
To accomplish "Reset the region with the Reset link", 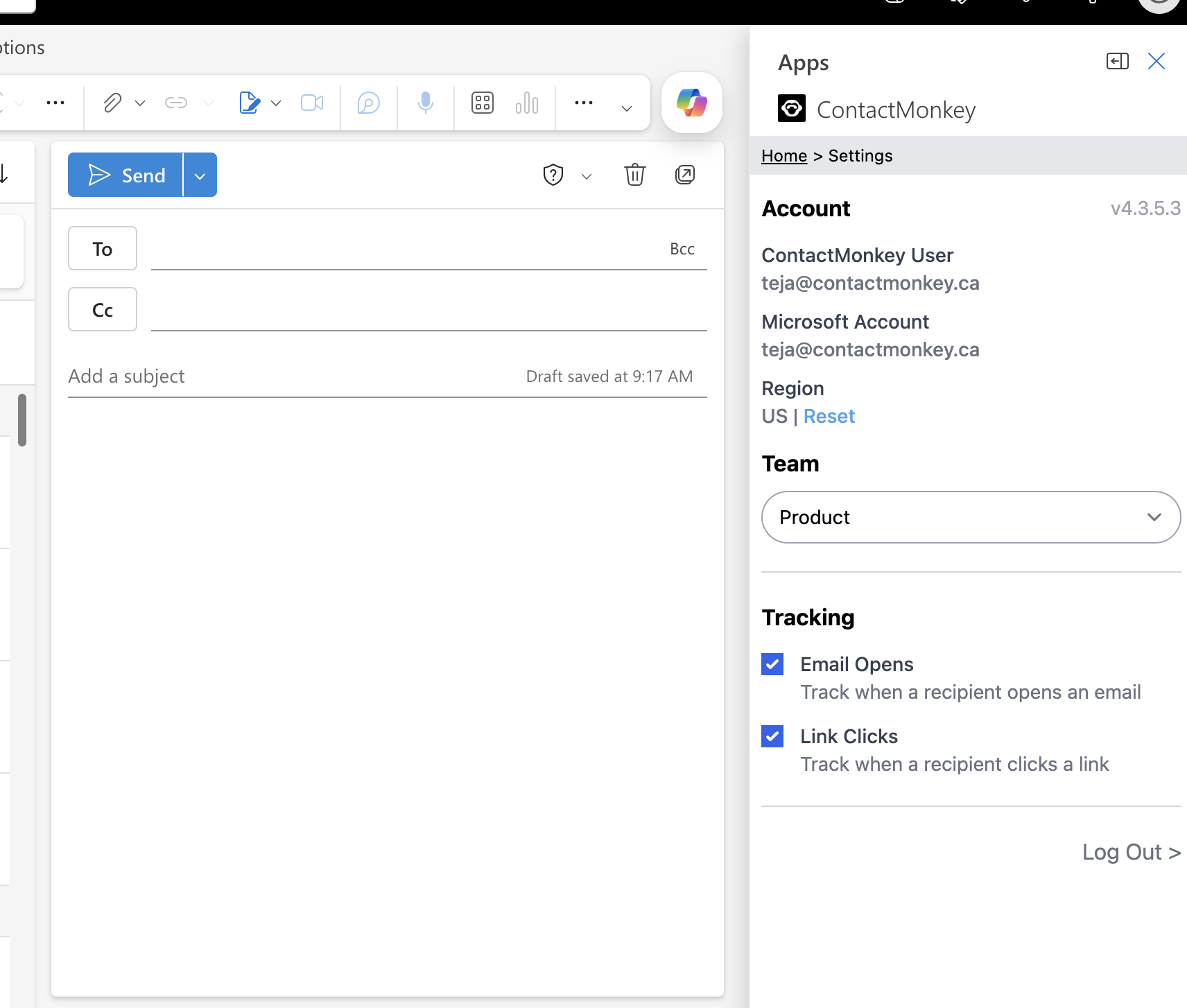I will 829,416.
